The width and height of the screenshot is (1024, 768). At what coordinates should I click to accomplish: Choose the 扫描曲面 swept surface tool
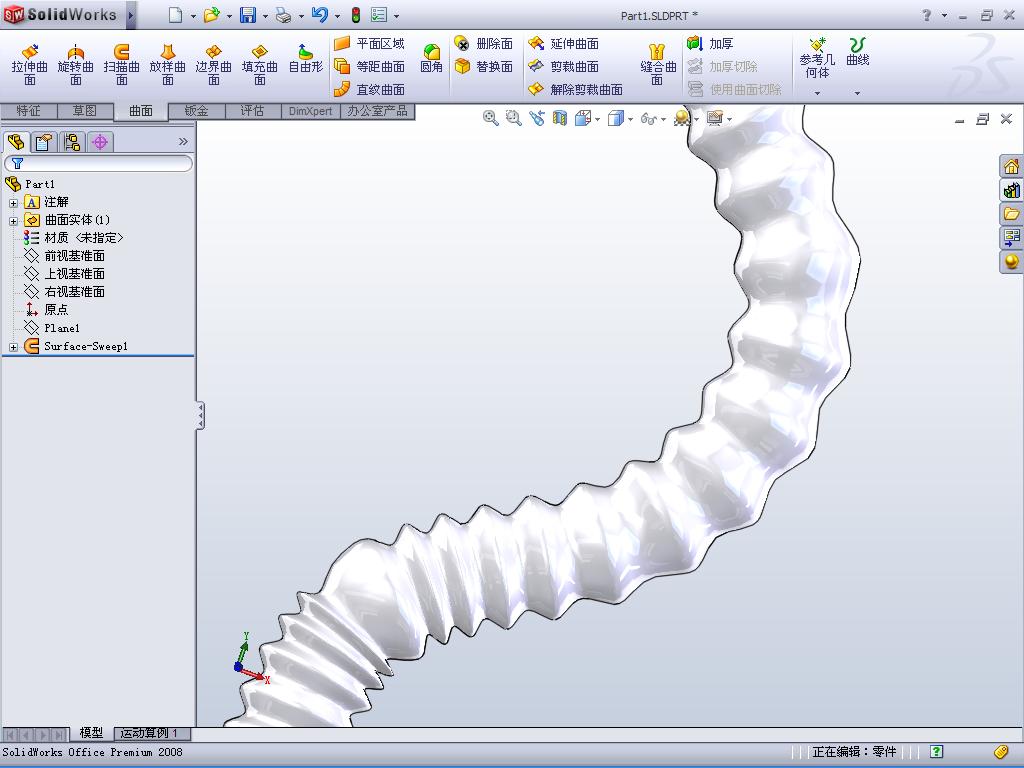pos(121,64)
